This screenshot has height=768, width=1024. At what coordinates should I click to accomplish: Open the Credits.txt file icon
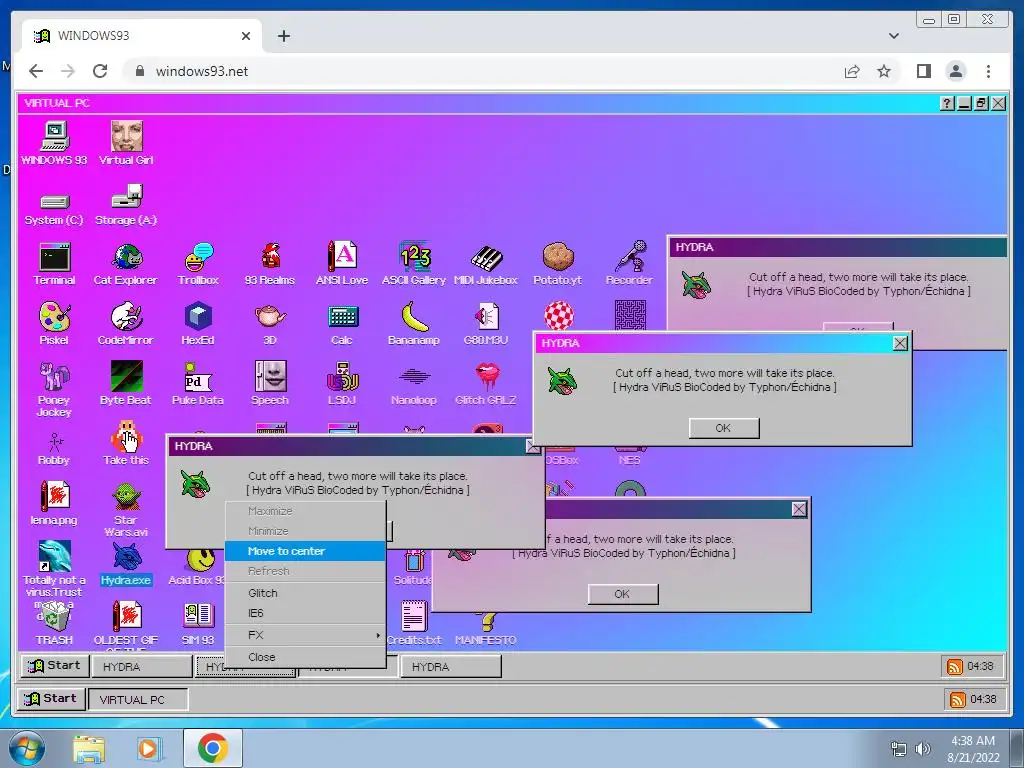tap(413, 624)
